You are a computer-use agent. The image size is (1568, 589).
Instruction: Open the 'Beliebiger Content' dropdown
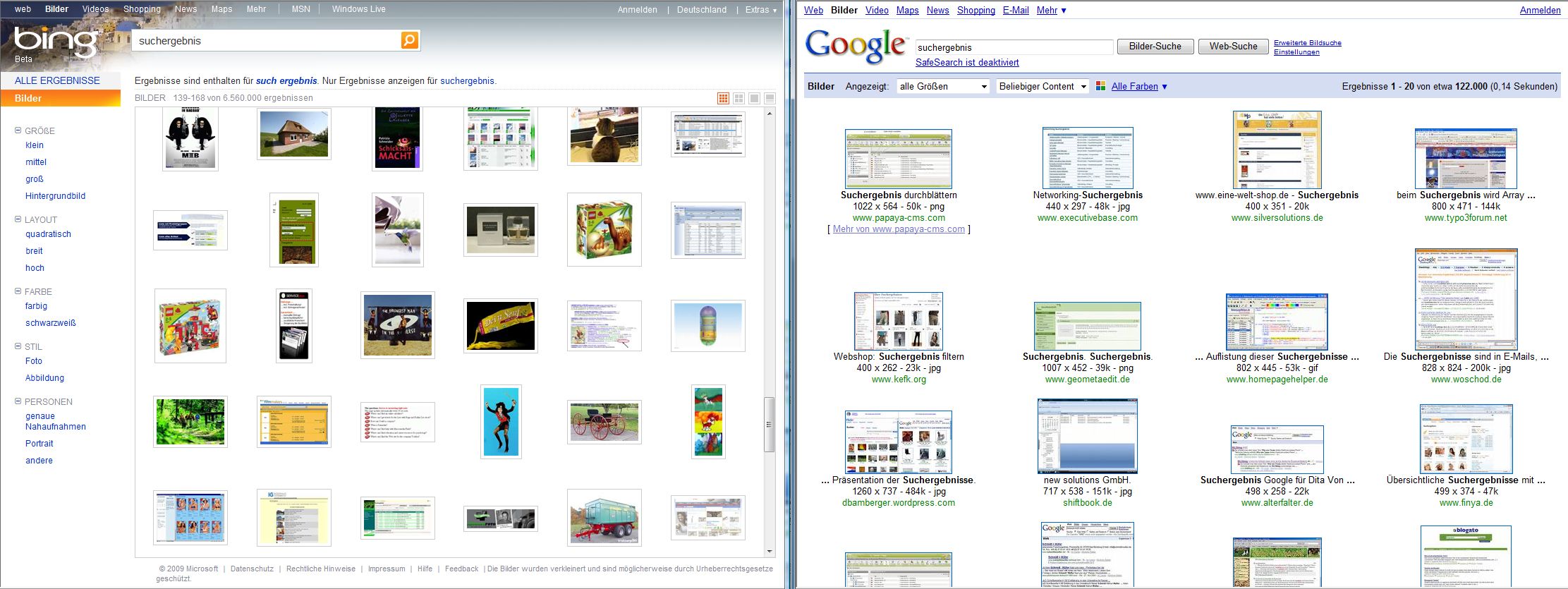1043,86
